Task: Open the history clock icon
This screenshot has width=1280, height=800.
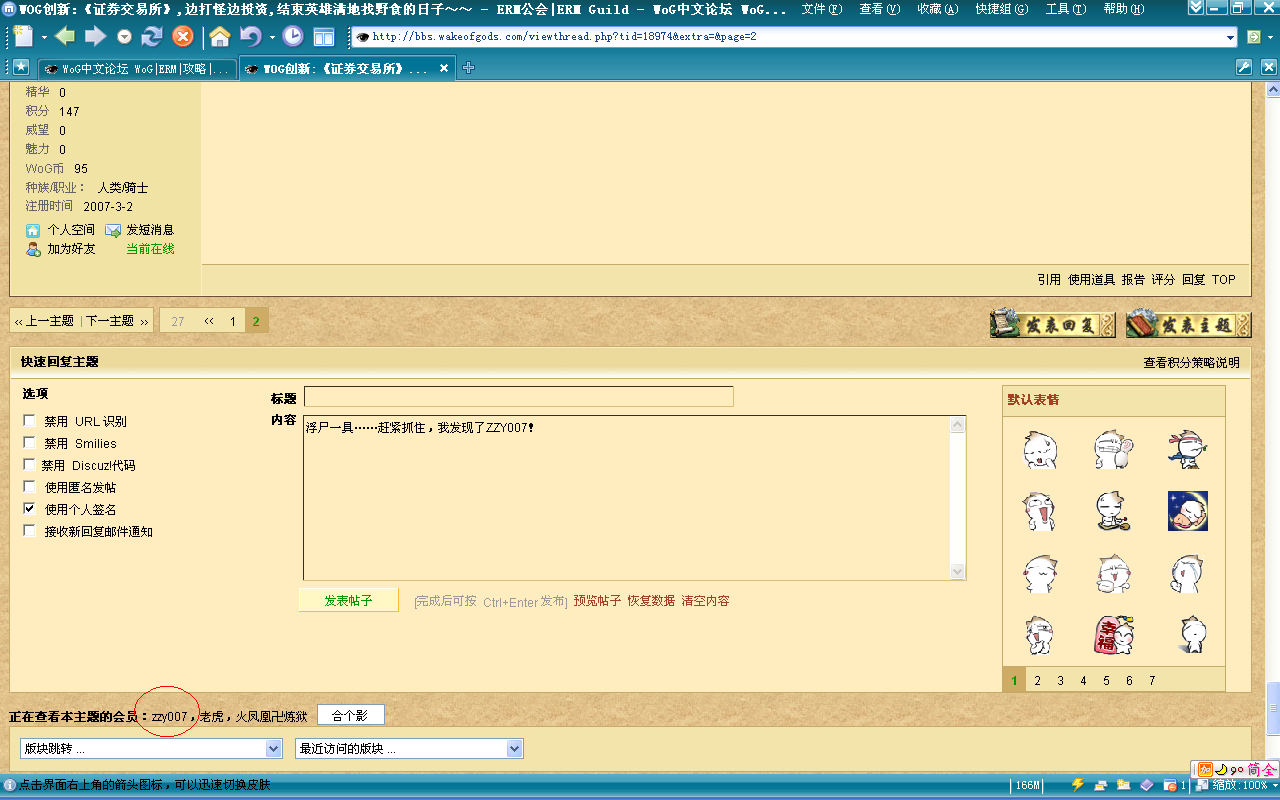Action: [x=292, y=37]
